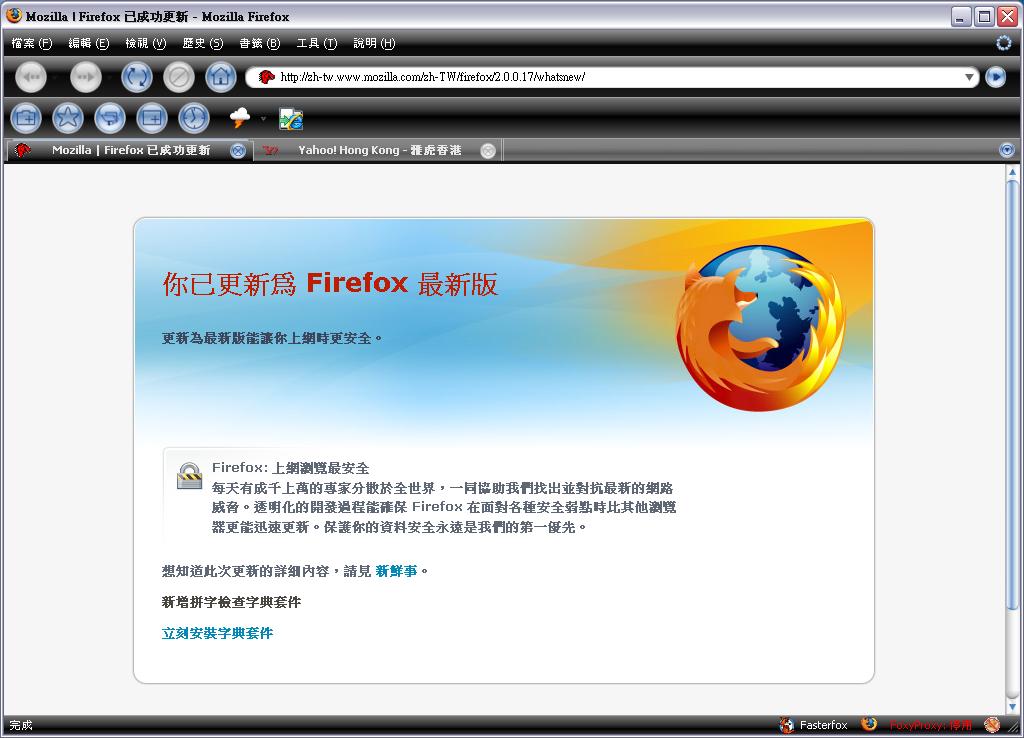Viewport: 1024px width, 738px height.
Task: Click the Forward navigation button
Action: coord(86,78)
